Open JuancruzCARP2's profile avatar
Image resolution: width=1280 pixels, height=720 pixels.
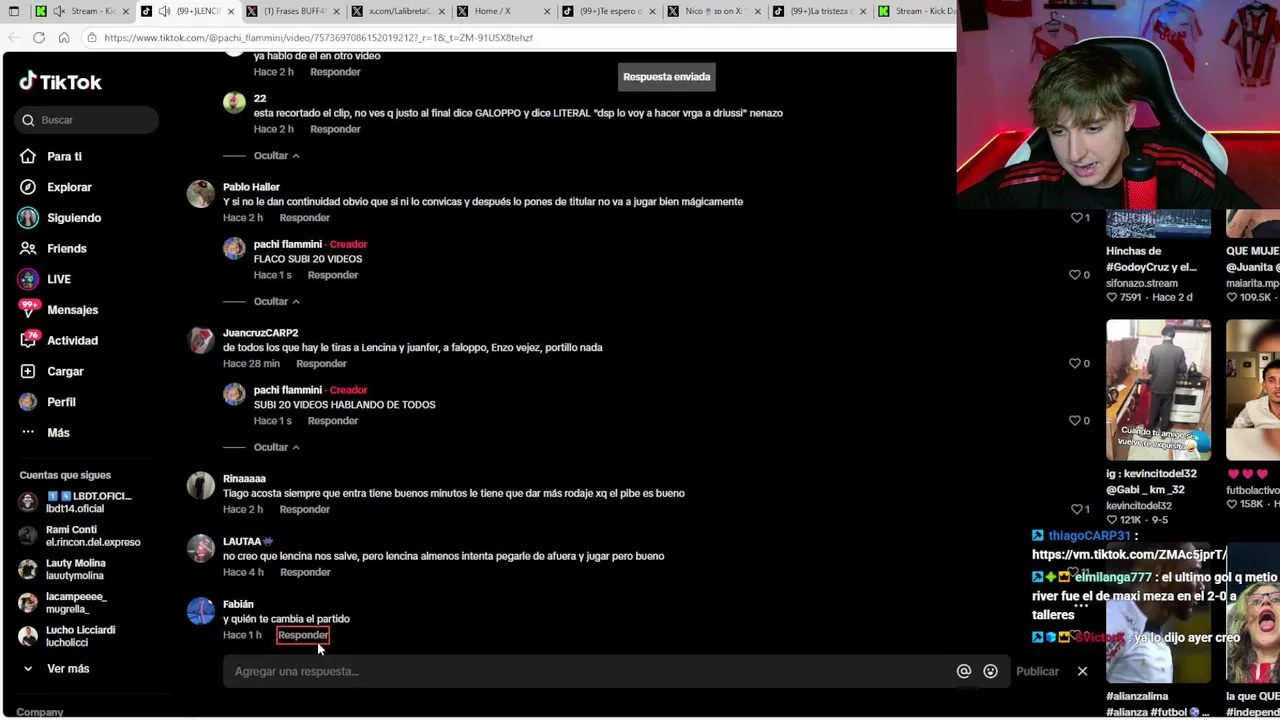200,340
